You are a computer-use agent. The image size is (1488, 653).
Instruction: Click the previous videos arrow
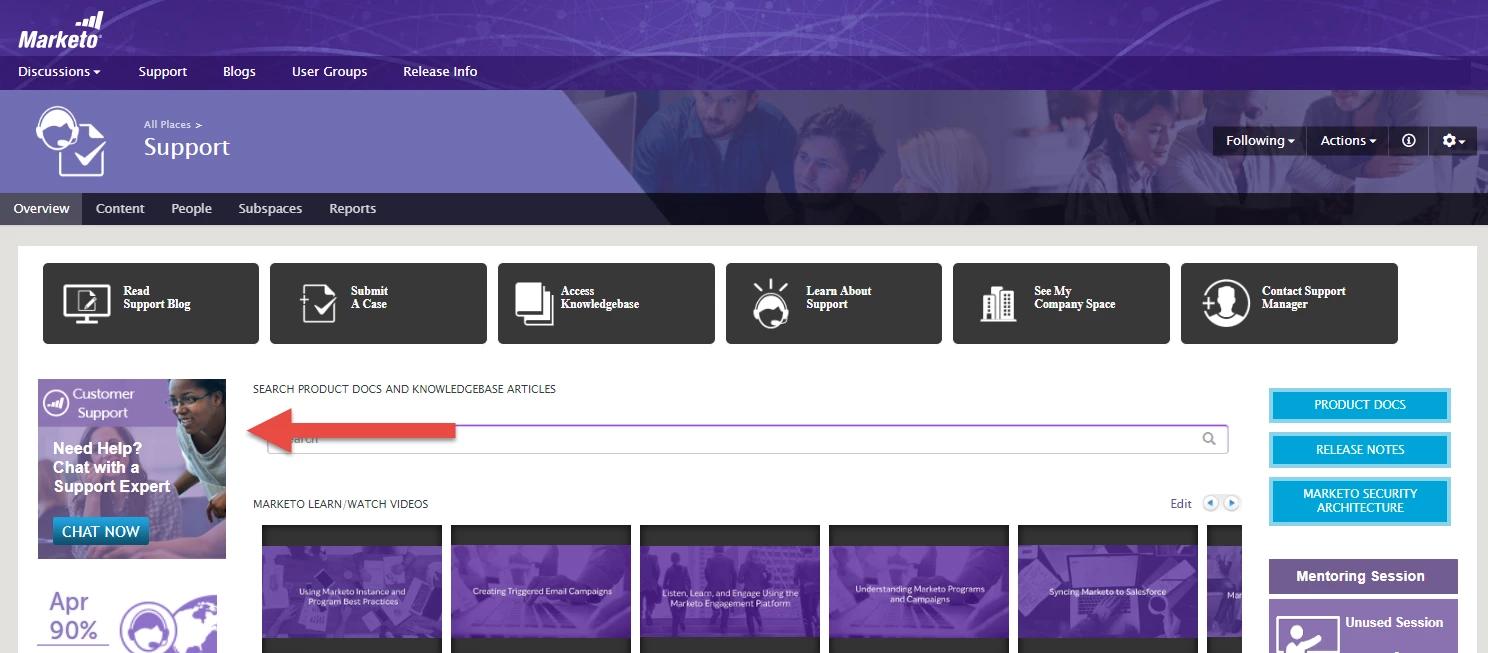click(x=1211, y=503)
